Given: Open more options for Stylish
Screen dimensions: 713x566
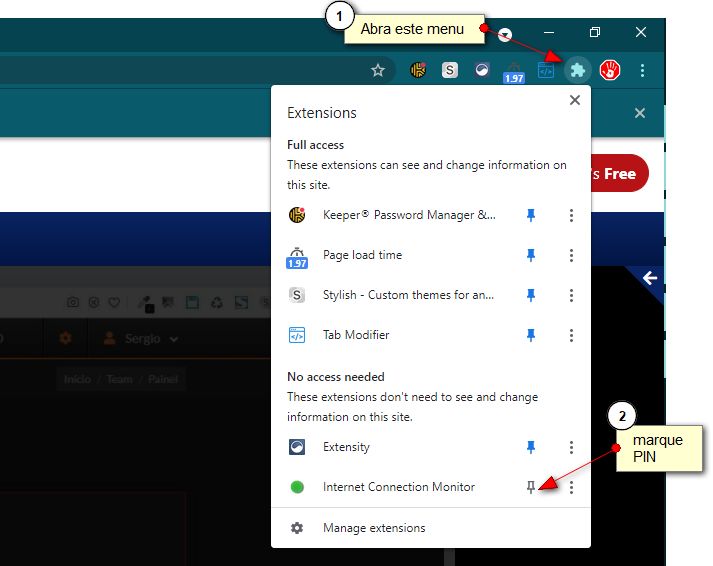Looking at the screenshot, I should point(571,295).
